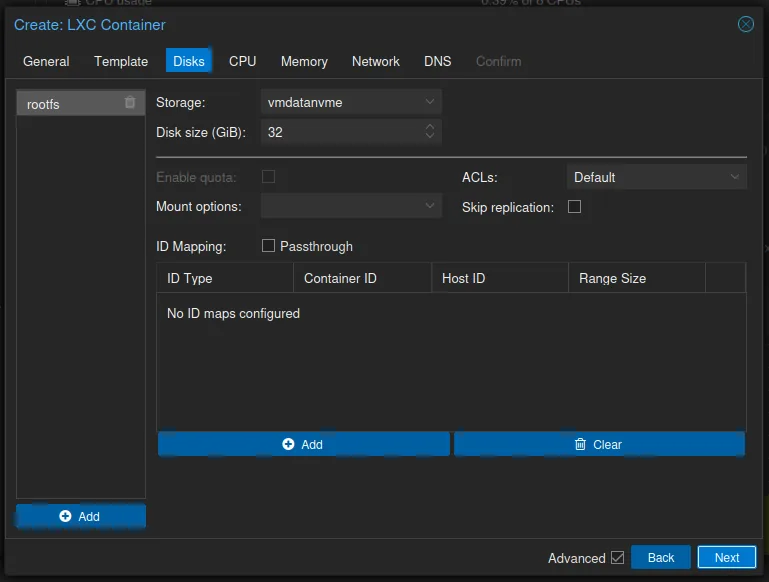Image resolution: width=769 pixels, height=582 pixels.
Task: Select the rootfs disk entry
Action: [x=81, y=103]
